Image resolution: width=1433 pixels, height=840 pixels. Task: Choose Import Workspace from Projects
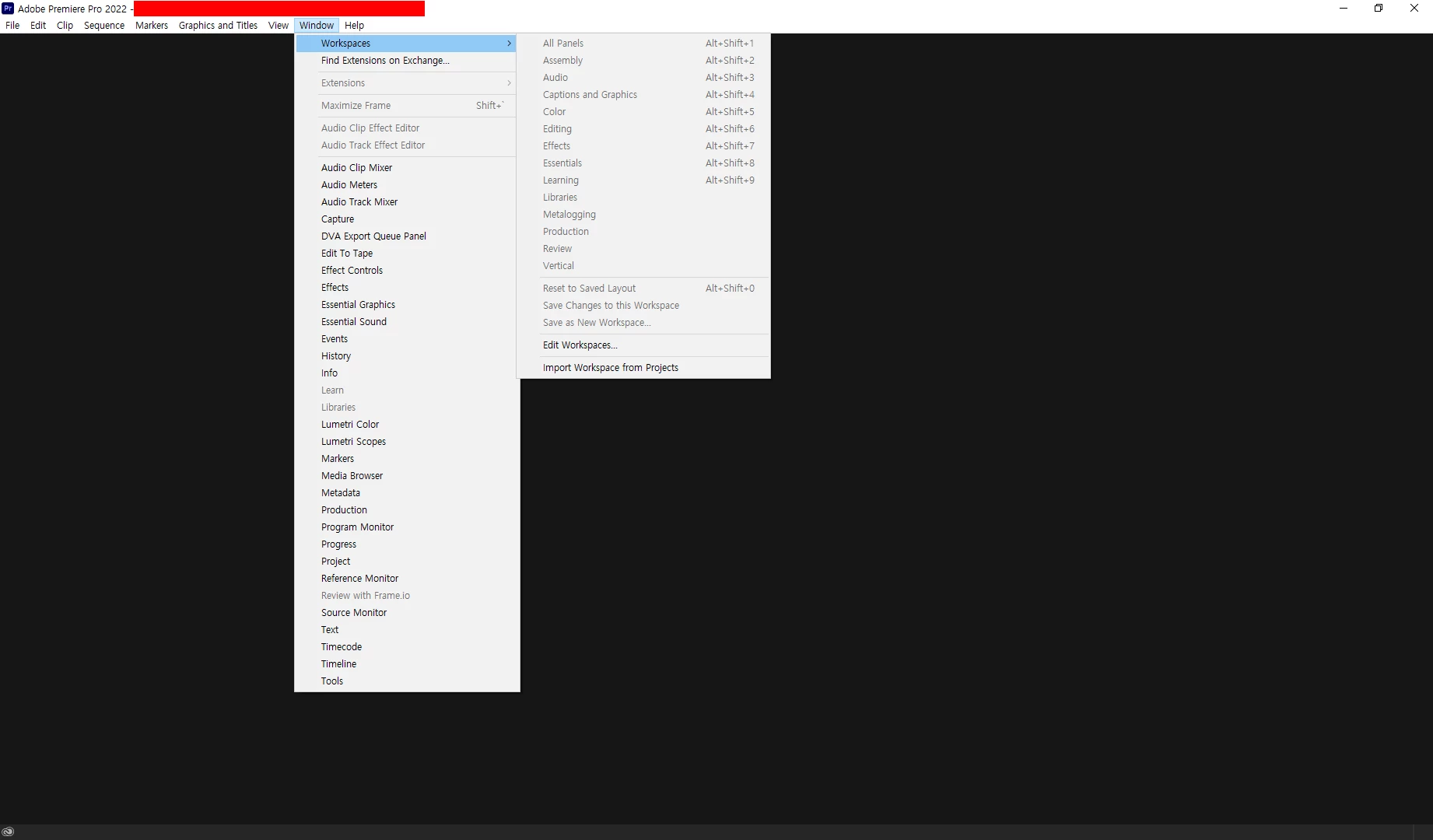(x=643, y=368)
